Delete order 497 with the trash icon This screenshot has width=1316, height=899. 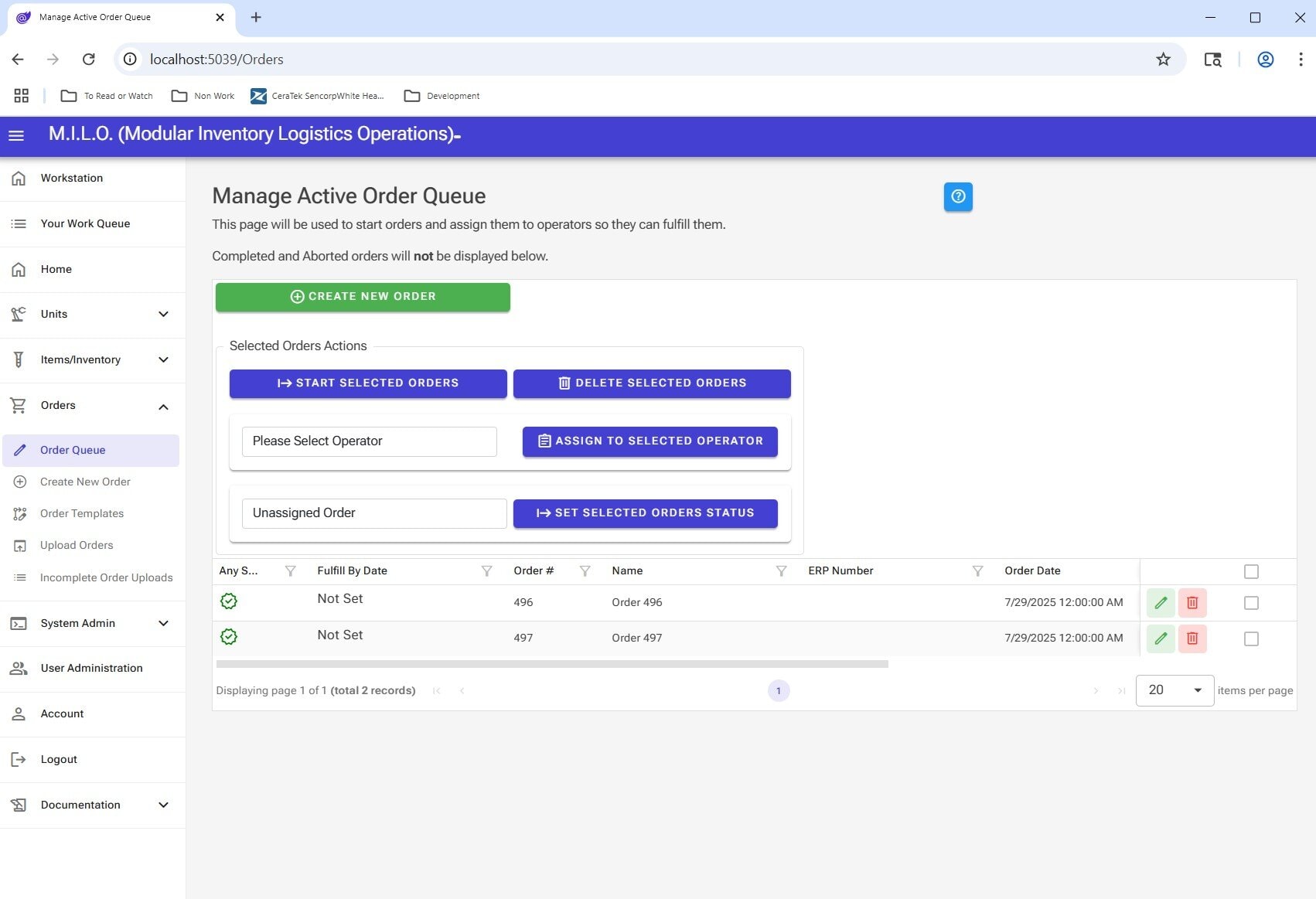click(x=1192, y=638)
